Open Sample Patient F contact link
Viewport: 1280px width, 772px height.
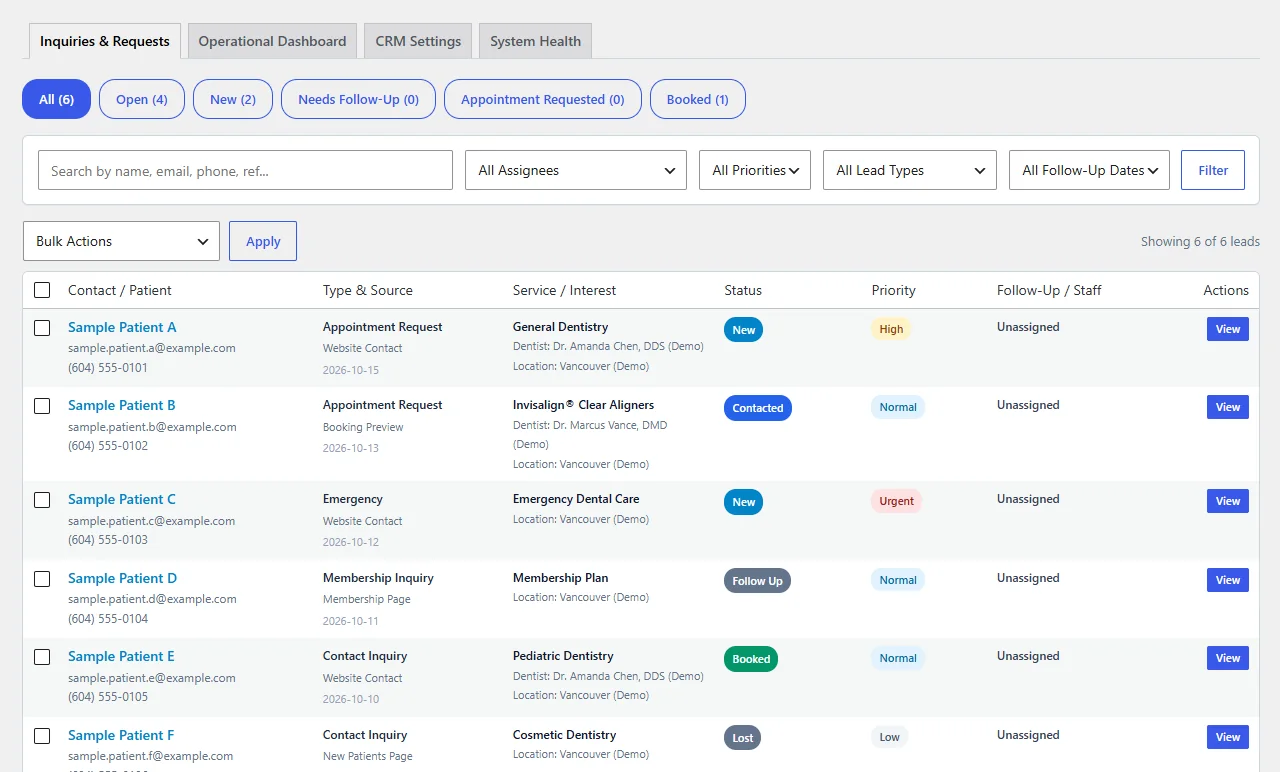tap(121, 735)
